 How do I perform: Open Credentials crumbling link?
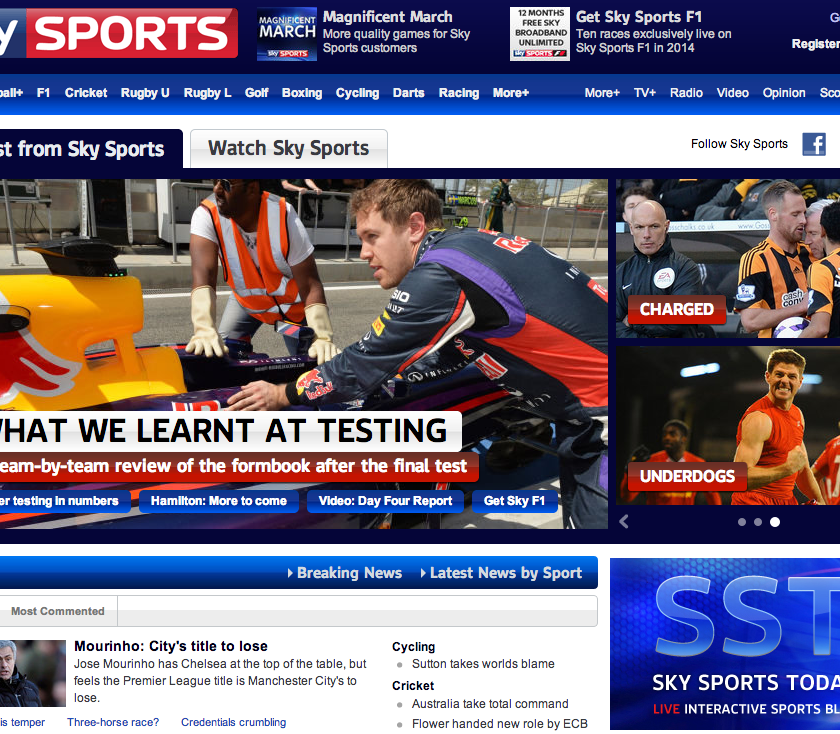(x=234, y=722)
